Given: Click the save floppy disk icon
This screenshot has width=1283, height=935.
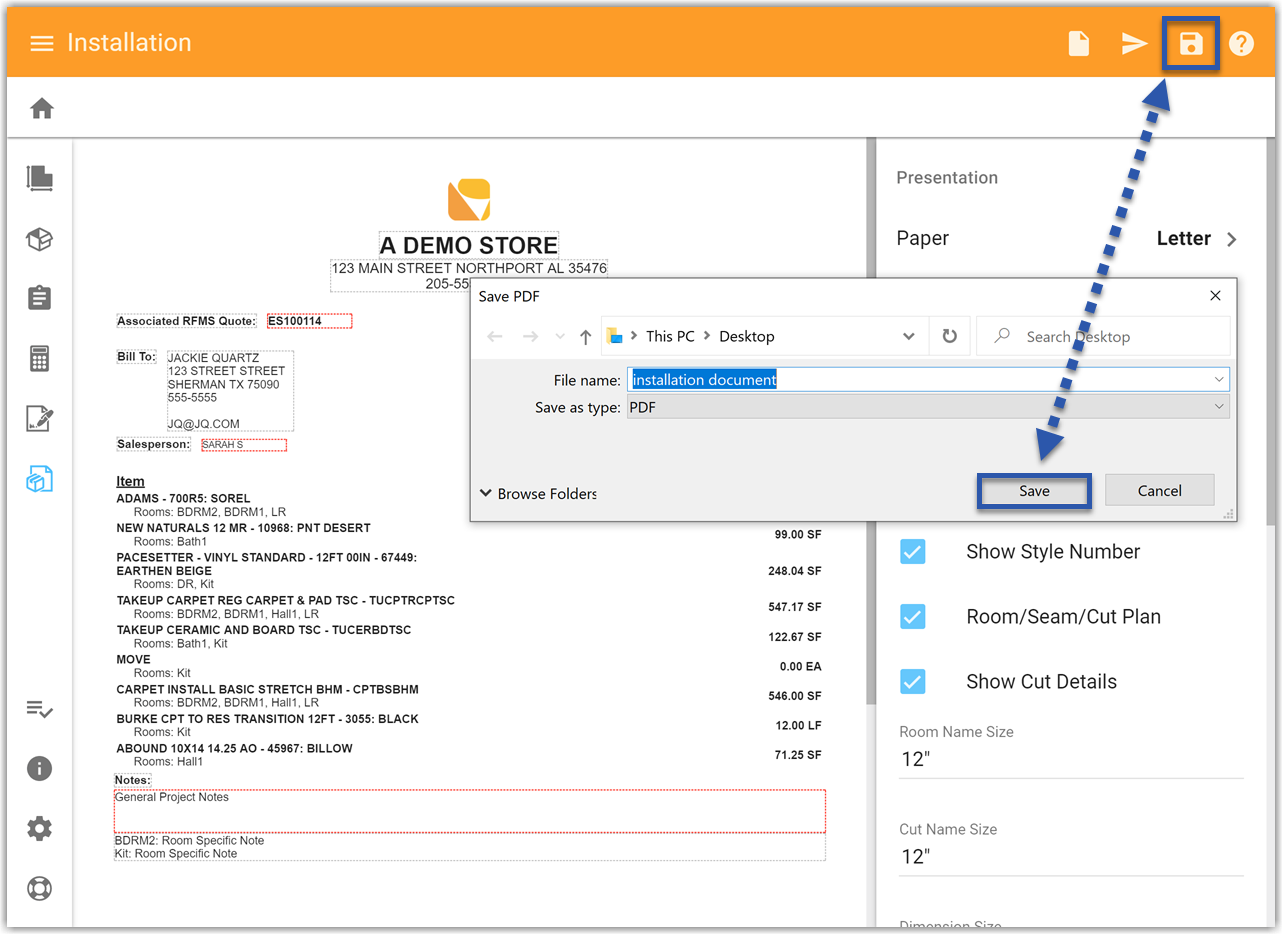Looking at the screenshot, I should point(1190,44).
